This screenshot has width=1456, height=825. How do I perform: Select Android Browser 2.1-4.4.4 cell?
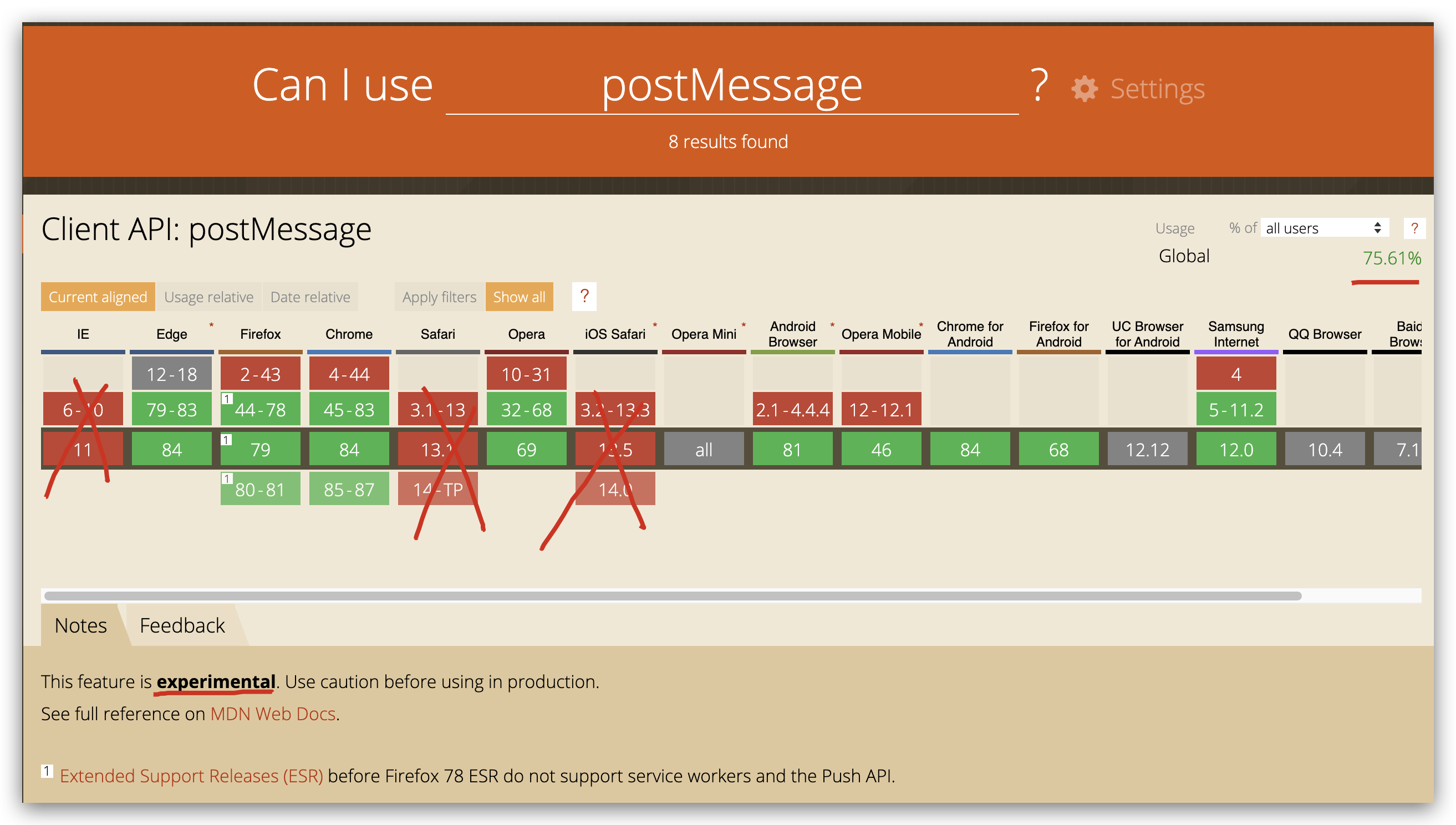click(x=792, y=409)
